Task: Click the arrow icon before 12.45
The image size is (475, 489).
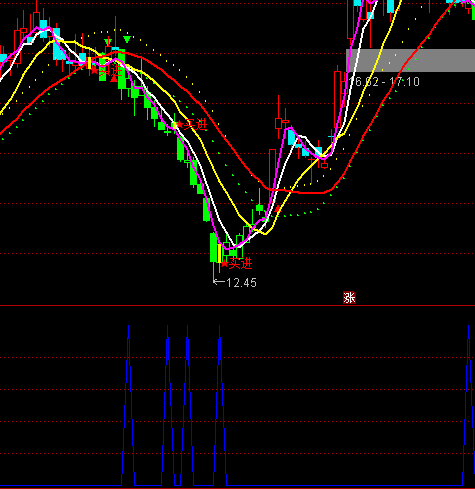Action: click(x=219, y=282)
